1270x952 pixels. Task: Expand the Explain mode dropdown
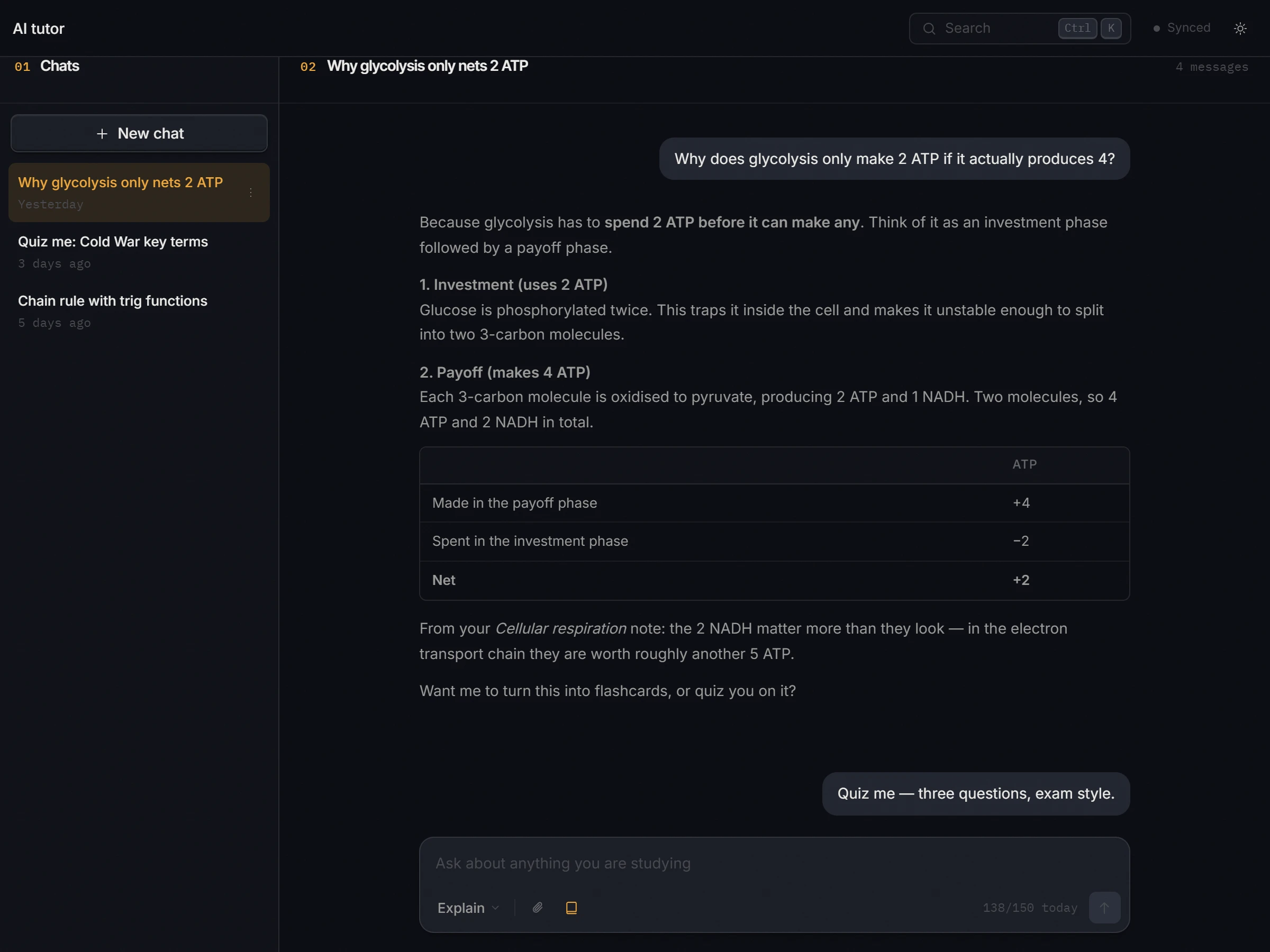tap(468, 907)
